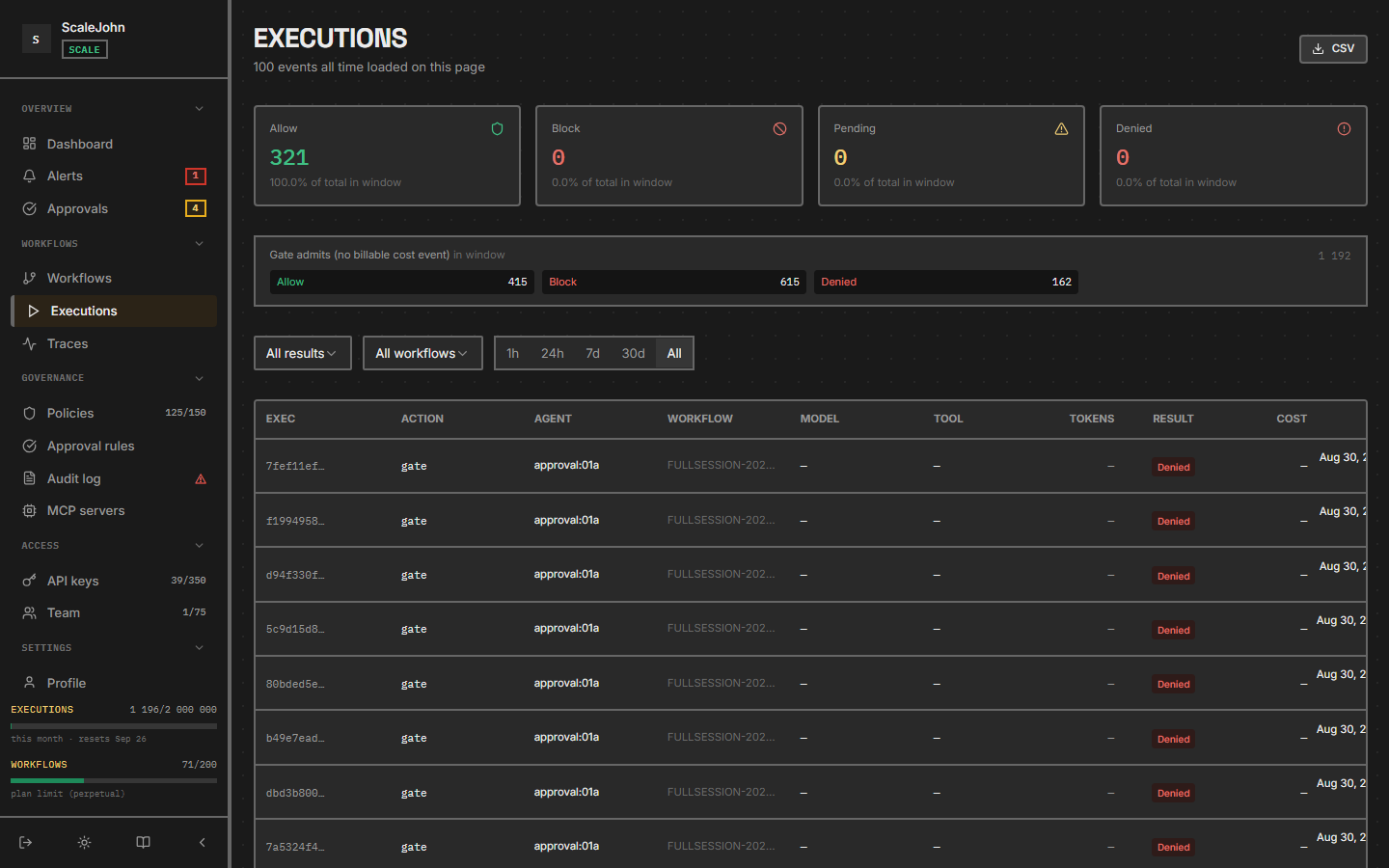Click the warning triangle on Pending card
The height and width of the screenshot is (868, 1389).
(x=1061, y=129)
